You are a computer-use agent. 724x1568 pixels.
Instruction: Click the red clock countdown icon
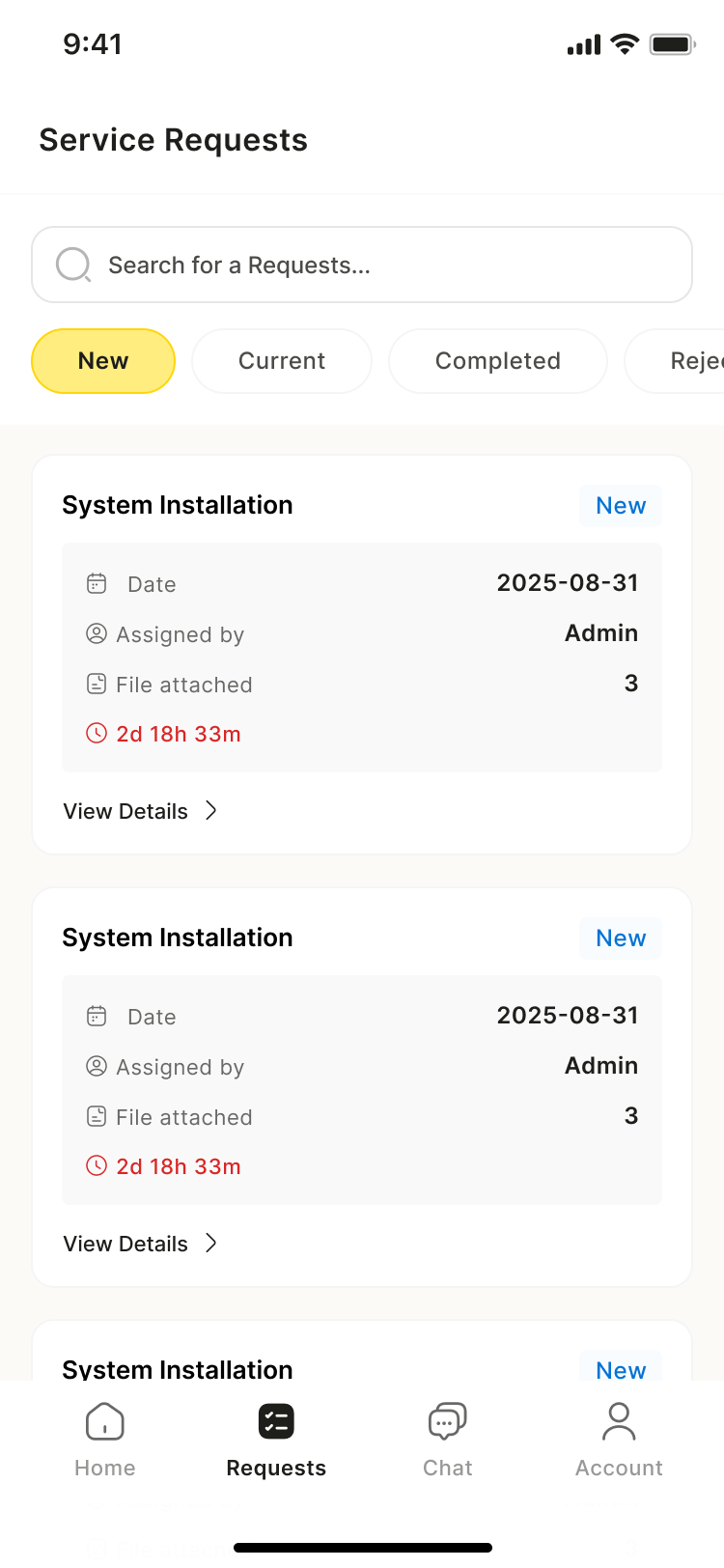(96, 733)
